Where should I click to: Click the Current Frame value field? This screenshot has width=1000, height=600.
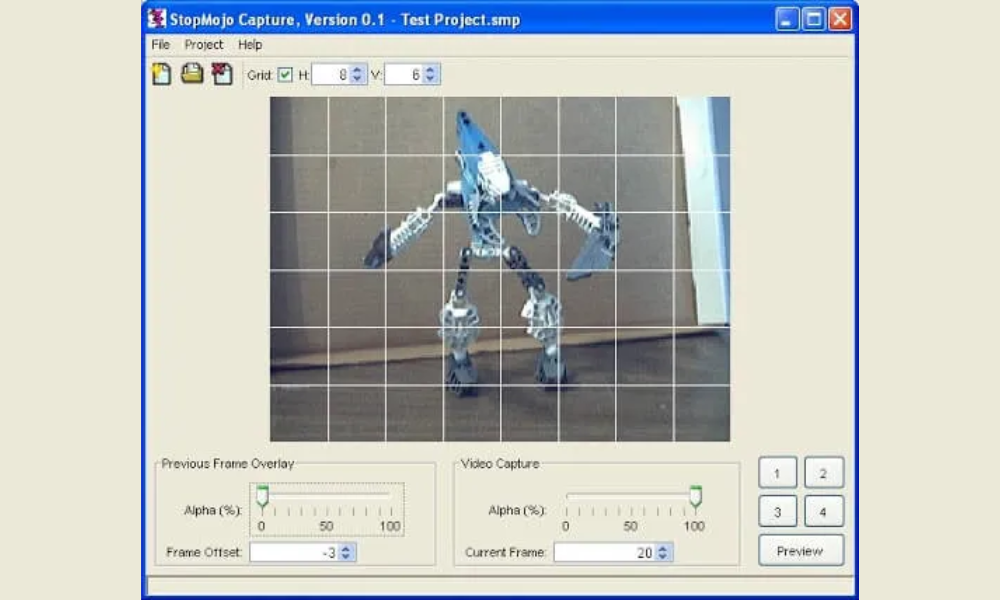click(x=605, y=552)
